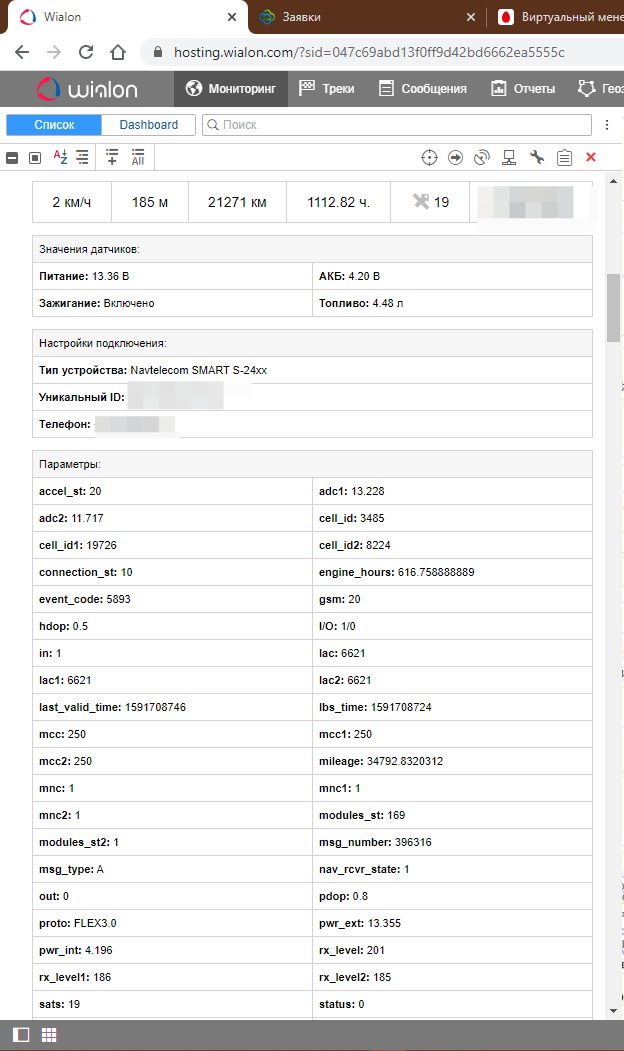Click the red X delete icon
624x1051 pixels.
(x=591, y=157)
